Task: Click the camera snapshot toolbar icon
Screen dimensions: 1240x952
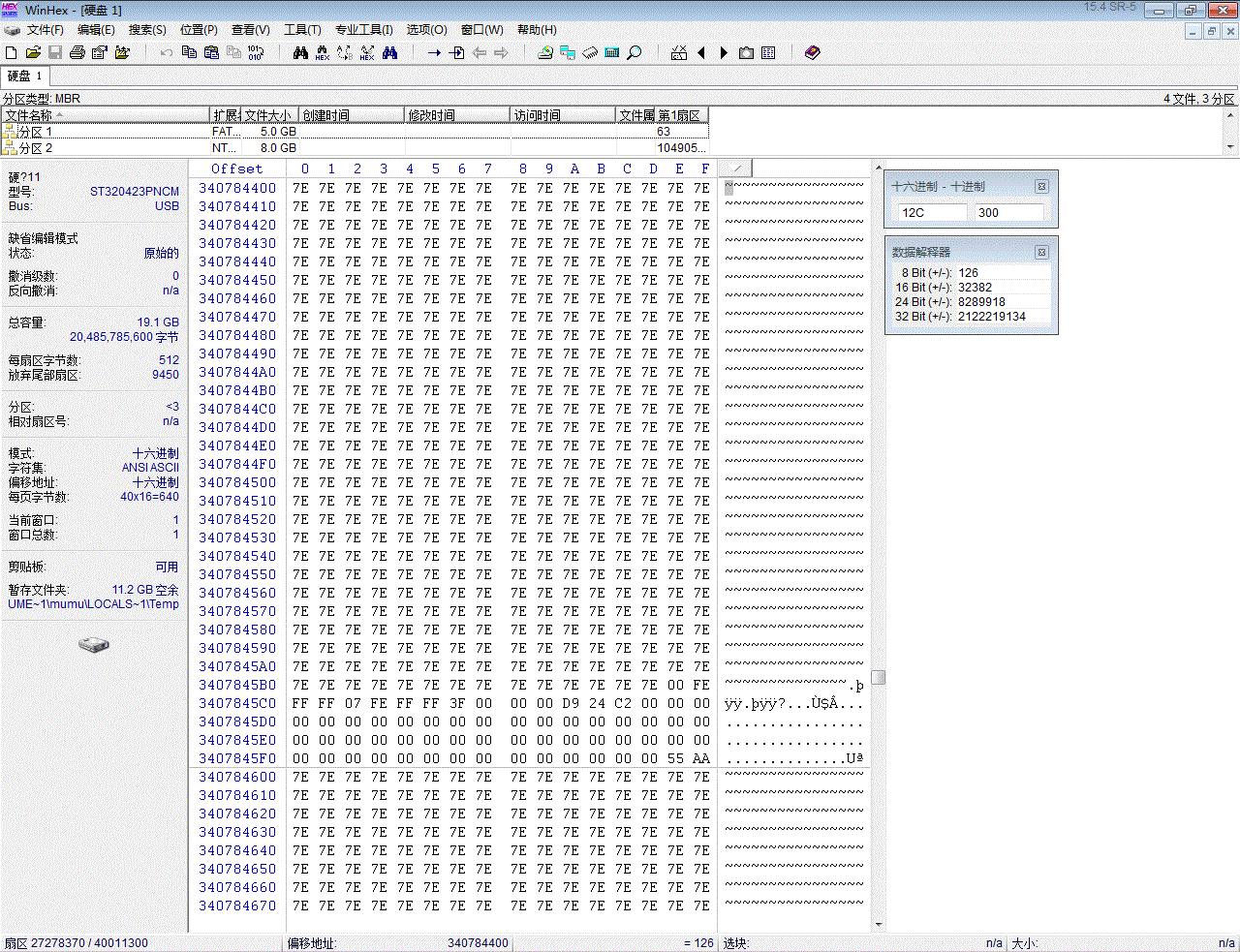Action: tap(746, 52)
